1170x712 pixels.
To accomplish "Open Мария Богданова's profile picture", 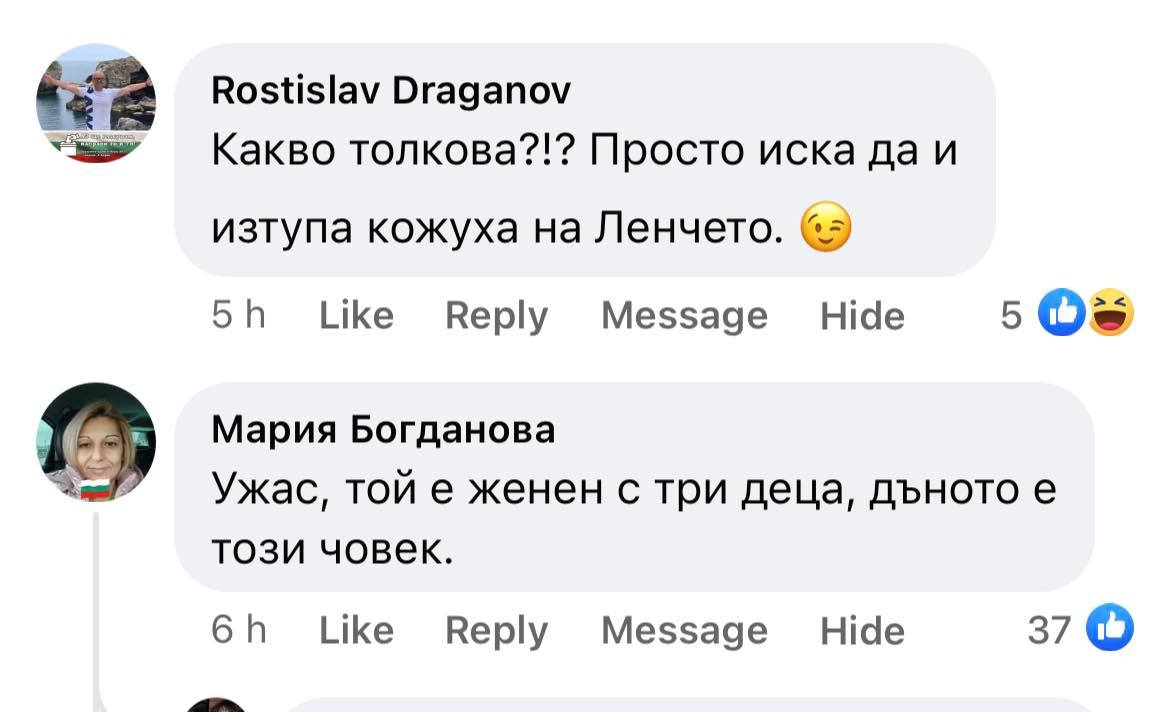I will 95,441.
